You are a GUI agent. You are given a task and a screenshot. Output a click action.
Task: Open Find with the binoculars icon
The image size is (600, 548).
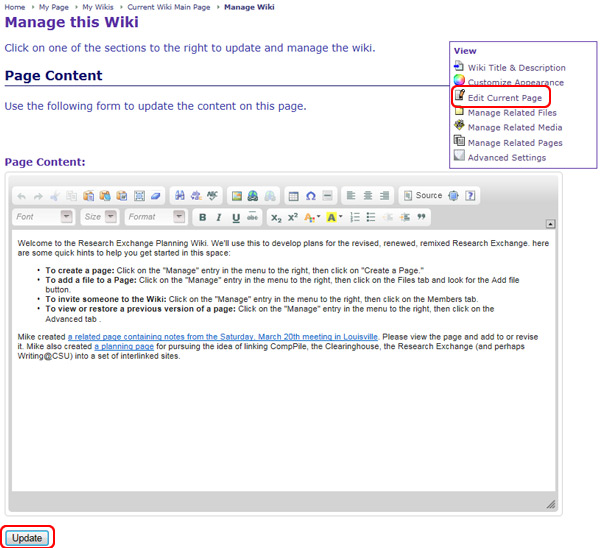coord(179,196)
